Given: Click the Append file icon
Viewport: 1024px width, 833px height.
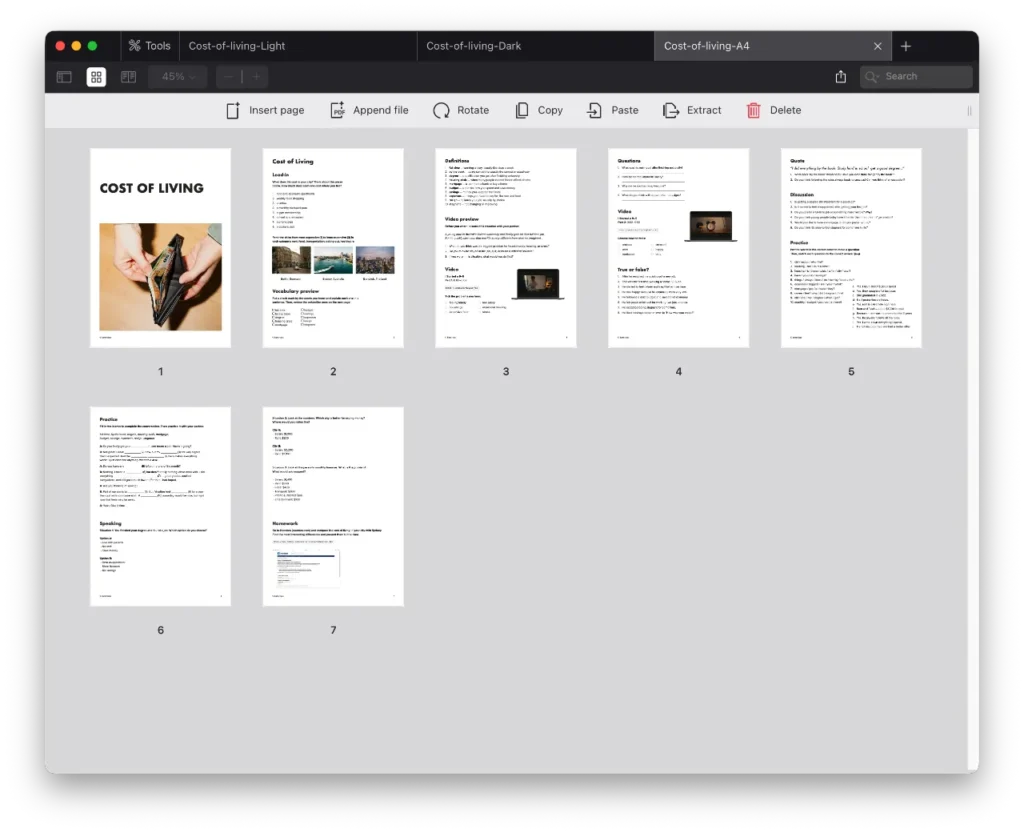Looking at the screenshot, I should coord(338,110).
